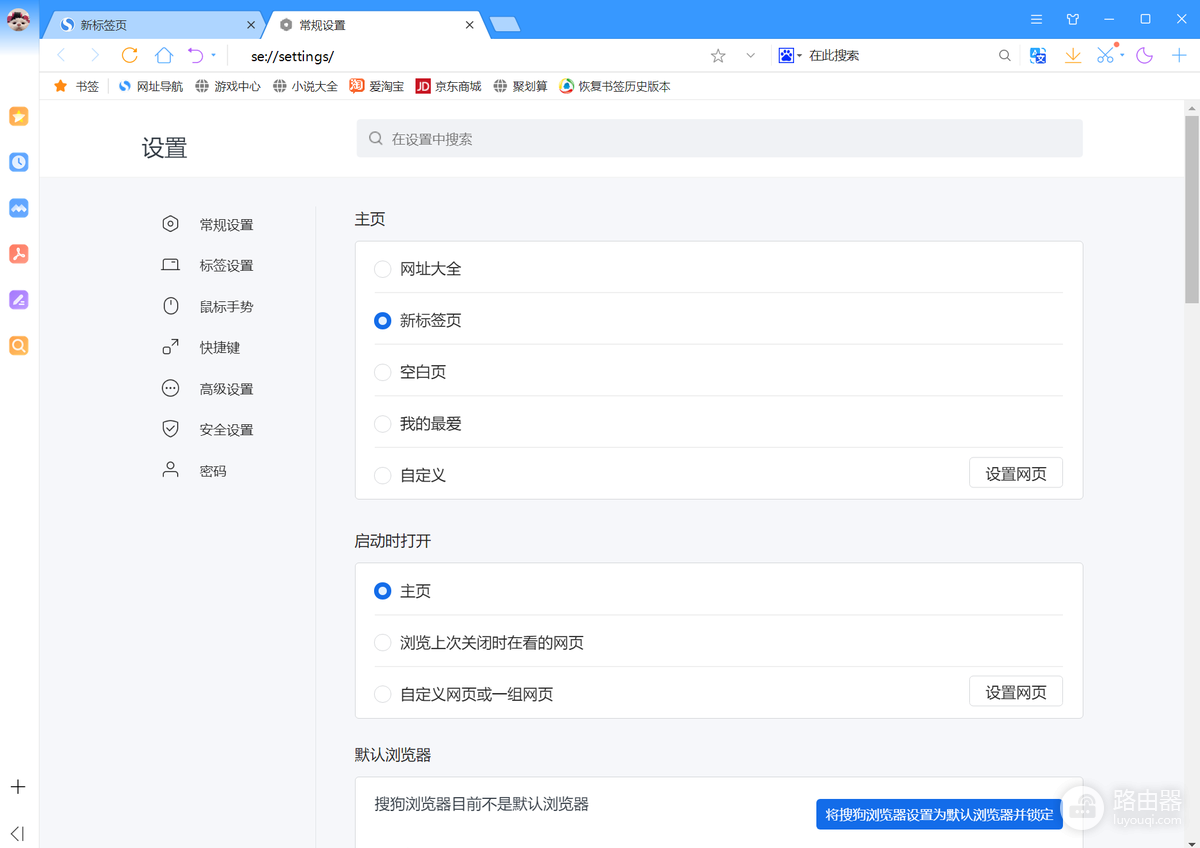This screenshot has height=848, width=1200.
Task: Open the 书签 bookmarks bar item
Action: click(x=76, y=87)
